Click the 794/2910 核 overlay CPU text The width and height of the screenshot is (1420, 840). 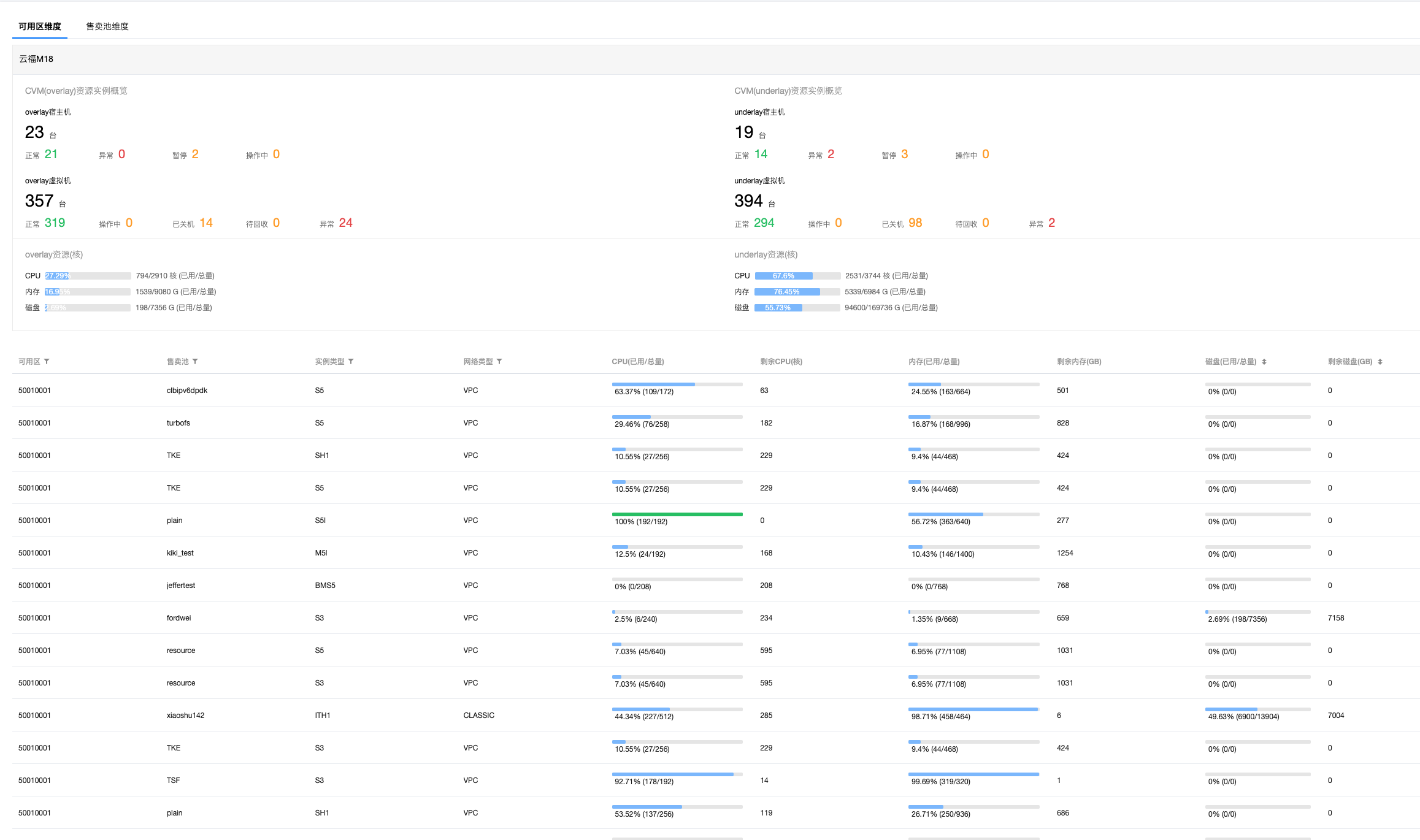pyautogui.click(x=175, y=276)
